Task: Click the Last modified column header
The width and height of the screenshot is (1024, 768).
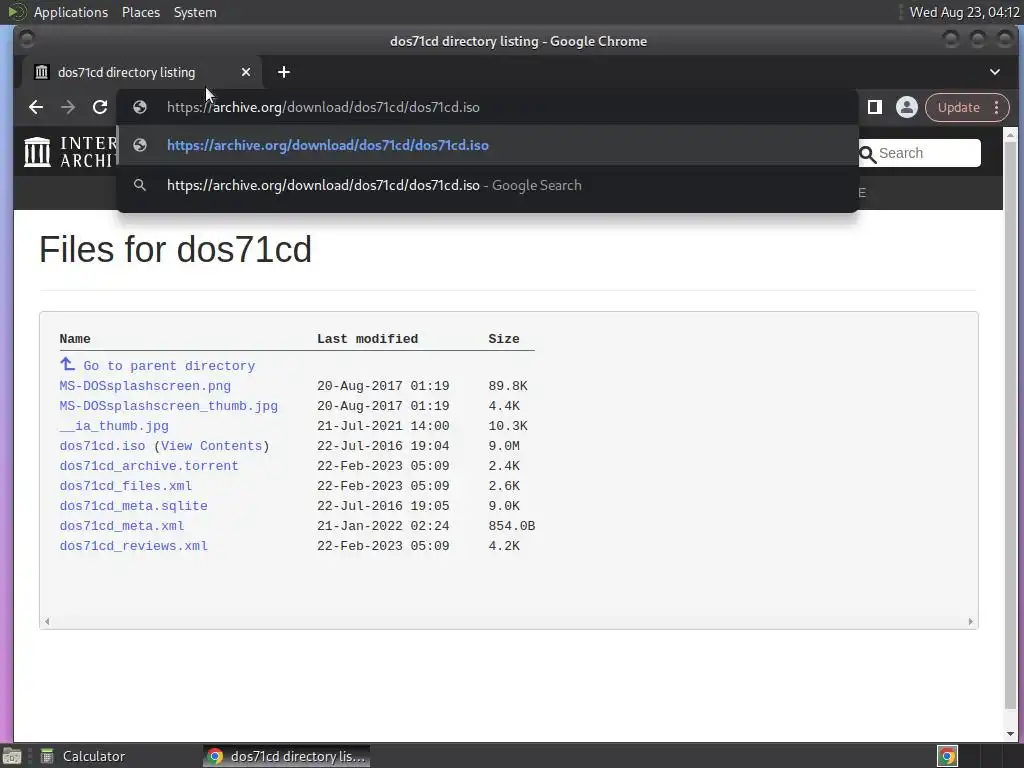Action: pyautogui.click(x=368, y=339)
